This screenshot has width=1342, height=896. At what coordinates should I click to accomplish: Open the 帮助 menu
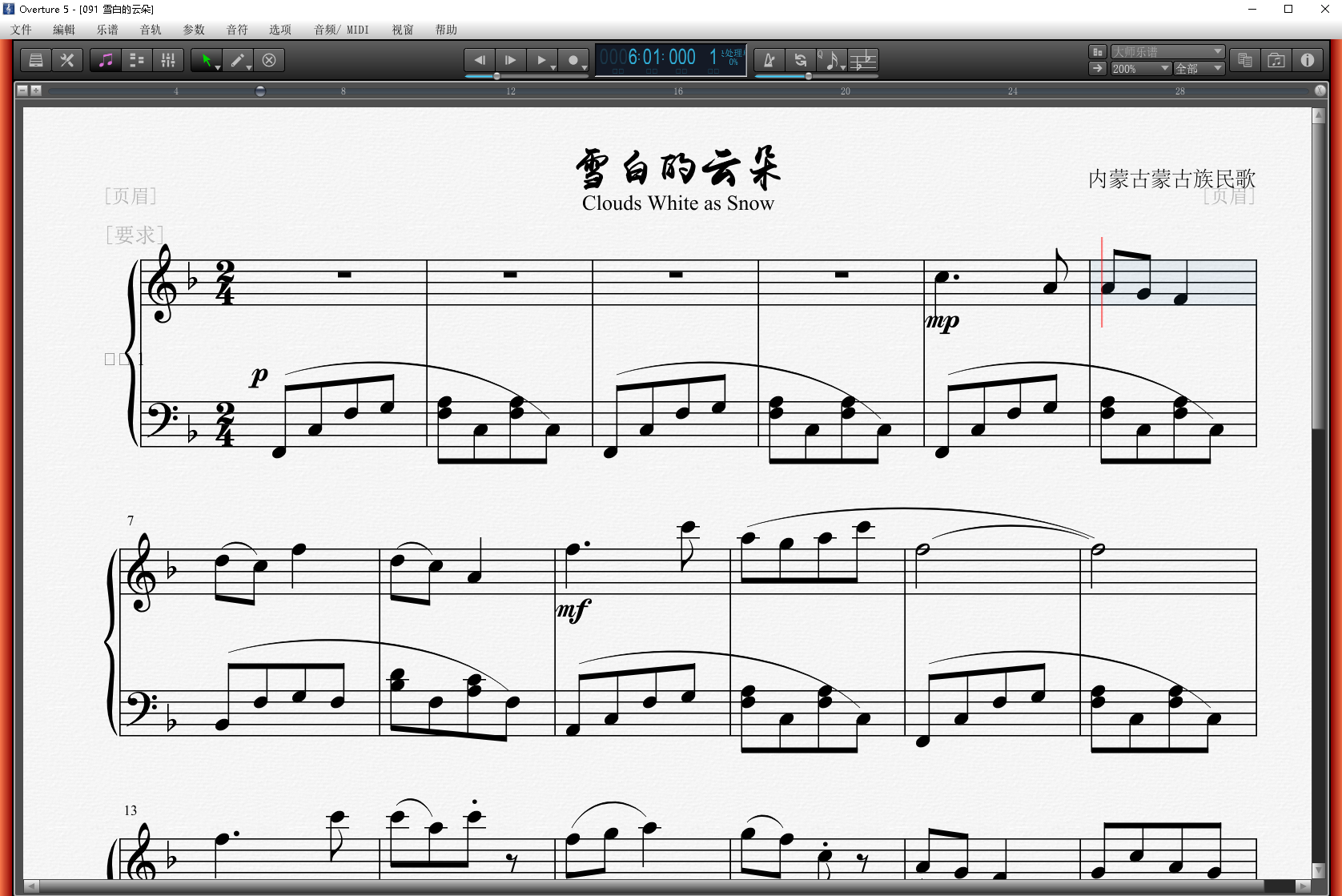click(446, 30)
